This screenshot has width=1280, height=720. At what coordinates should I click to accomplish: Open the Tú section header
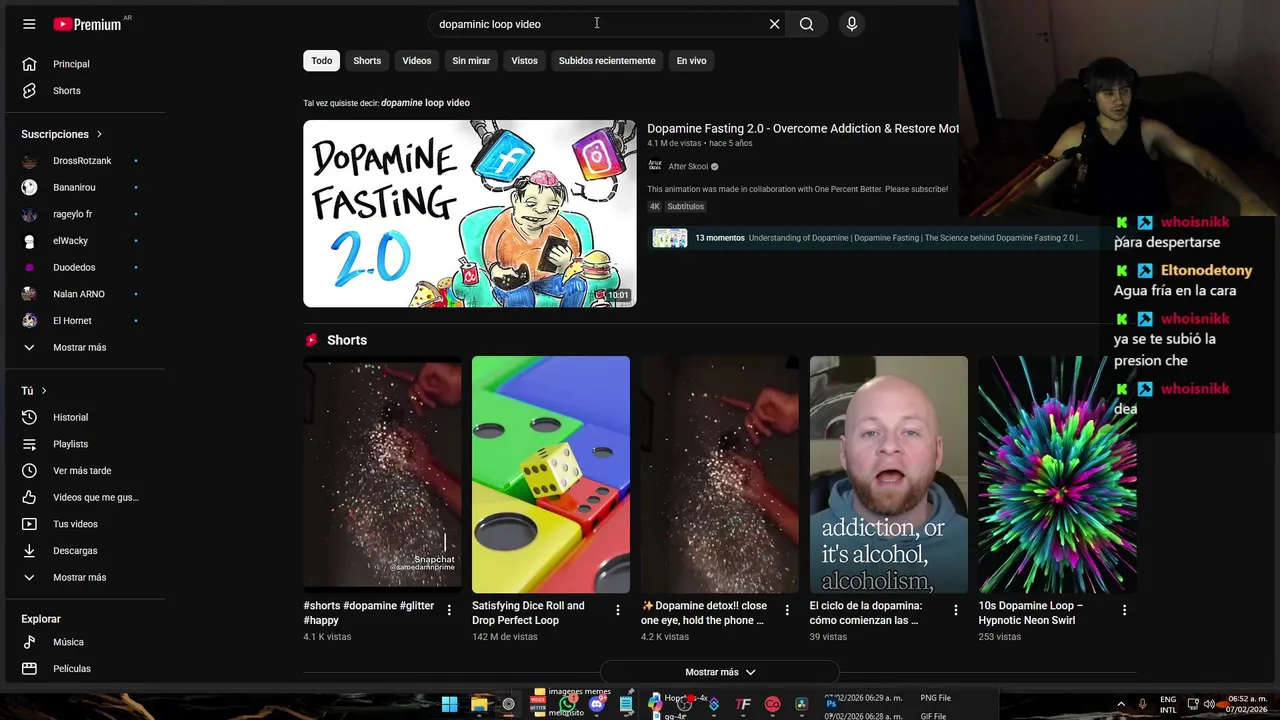(x=35, y=391)
